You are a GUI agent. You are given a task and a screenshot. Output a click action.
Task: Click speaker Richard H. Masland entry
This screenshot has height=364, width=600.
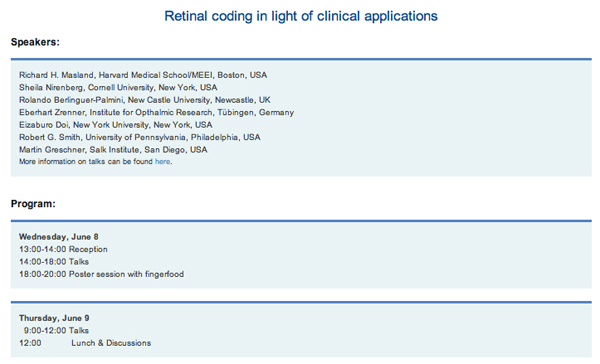click(143, 75)
